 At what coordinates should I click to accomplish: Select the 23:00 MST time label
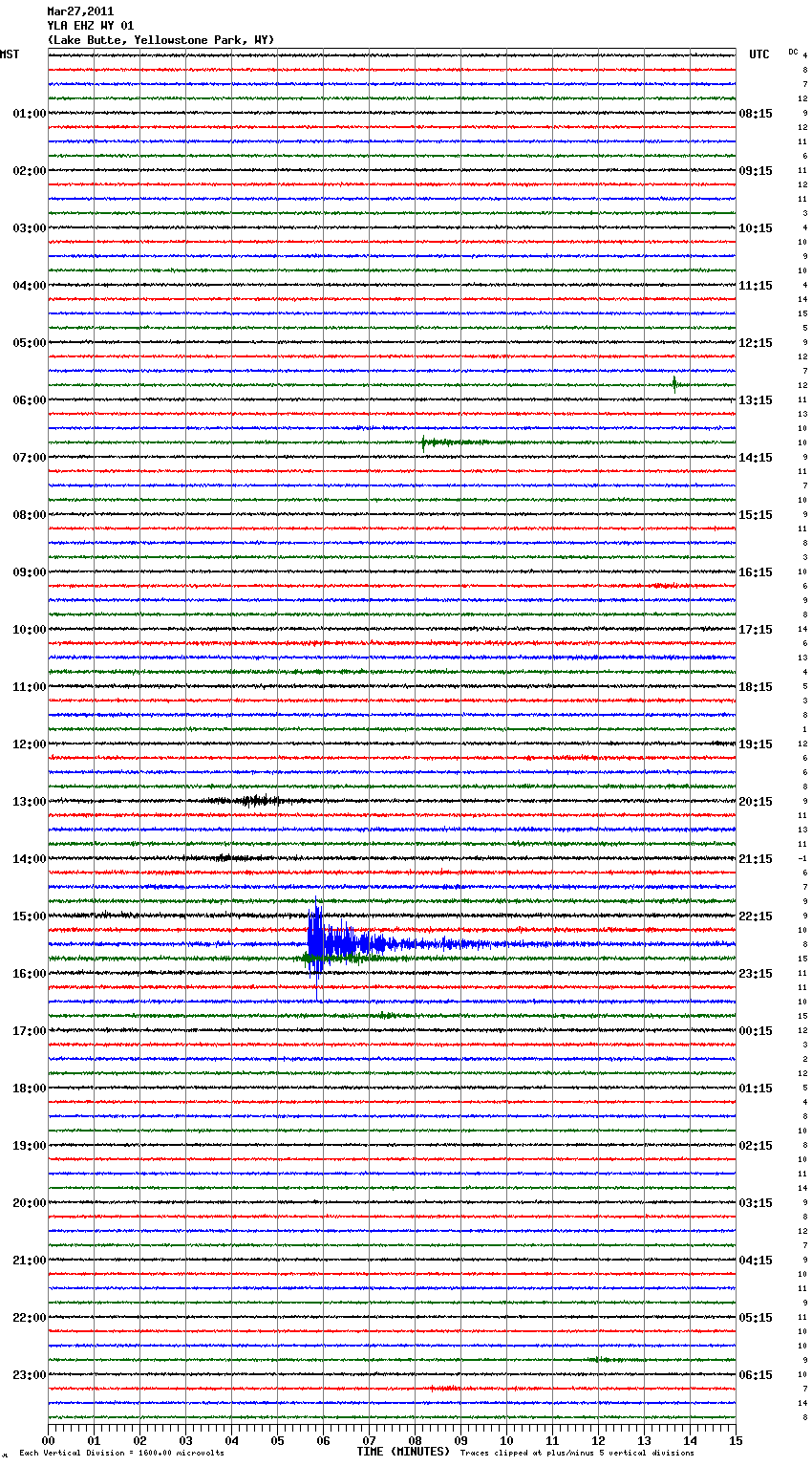click(29, 1374)
